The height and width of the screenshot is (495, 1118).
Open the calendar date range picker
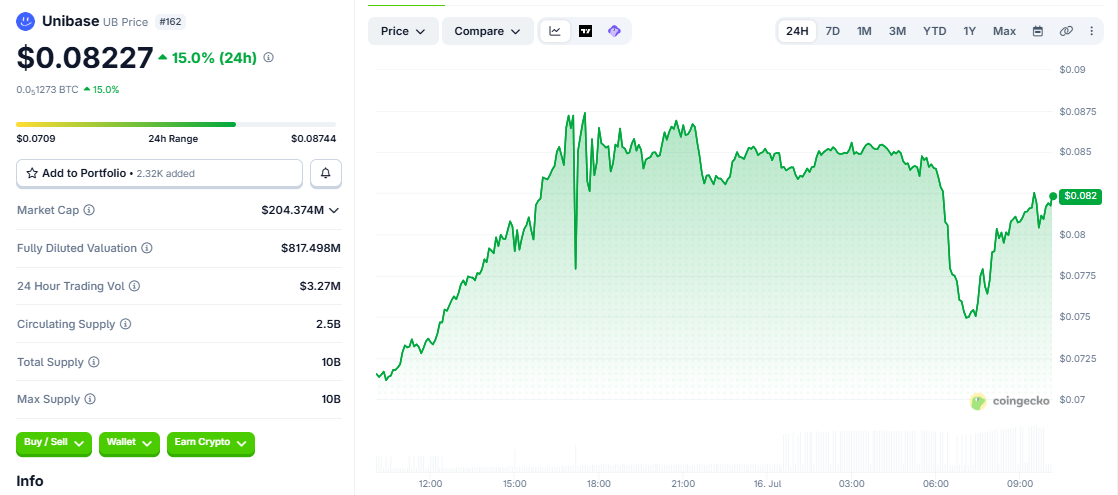pos(1038,31)
